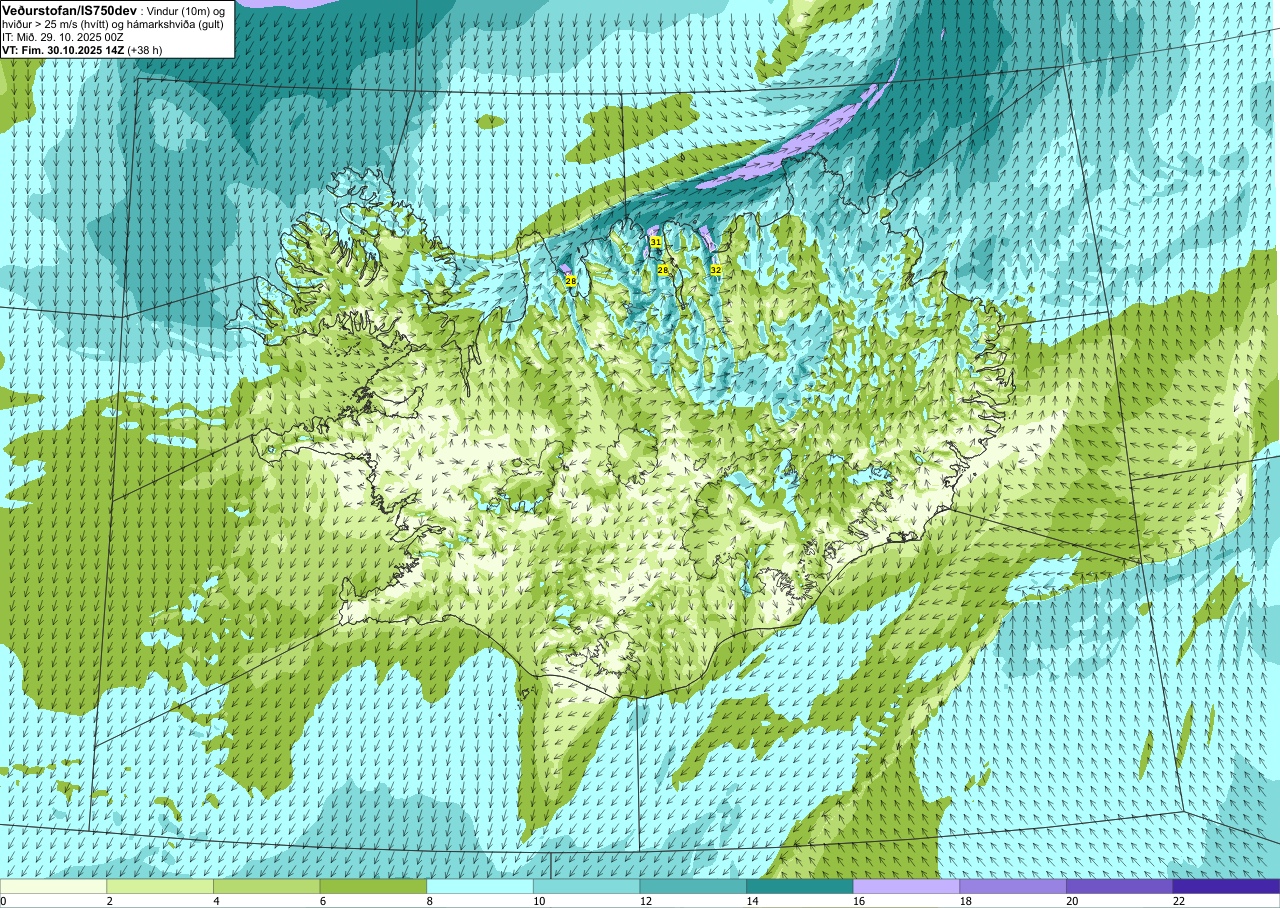Click the forecast offset "(+38 h)"
Viewport: 1280px width, 908px height.
point(144,50)
